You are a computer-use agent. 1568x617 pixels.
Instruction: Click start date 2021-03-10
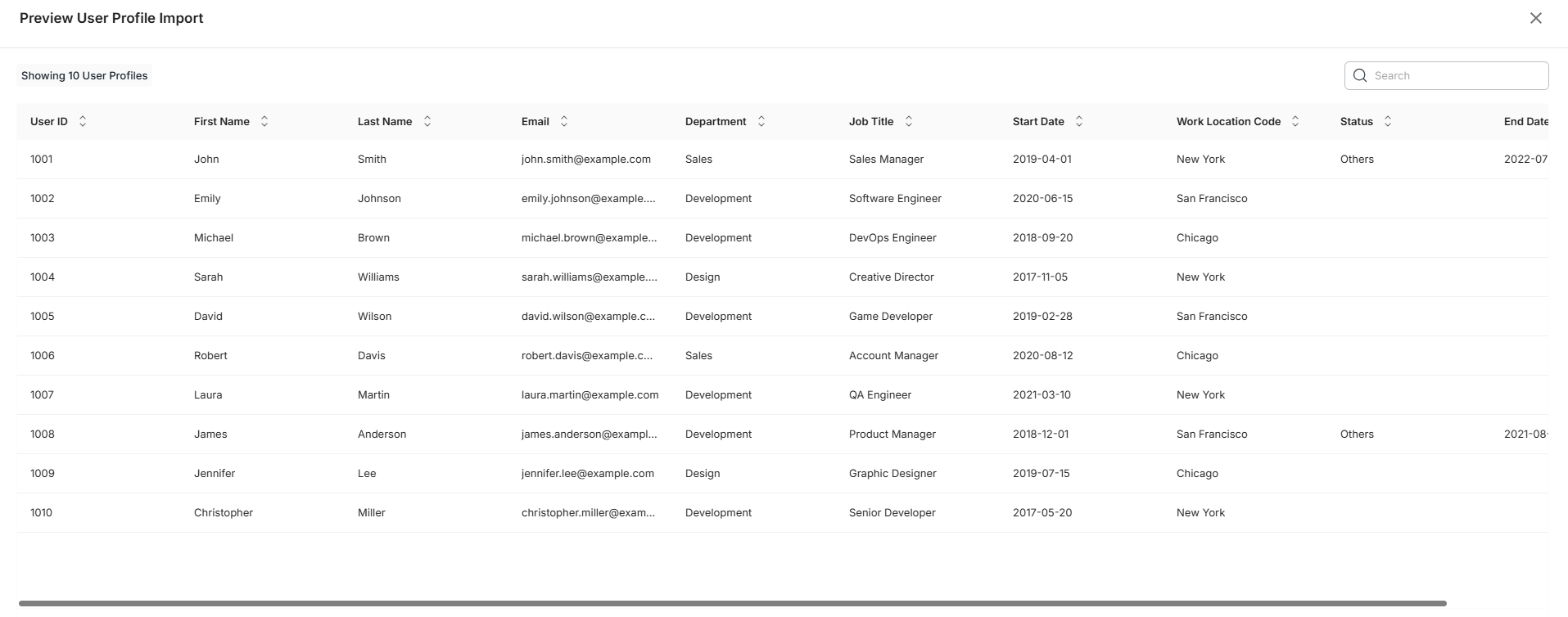pos(1042,394)
